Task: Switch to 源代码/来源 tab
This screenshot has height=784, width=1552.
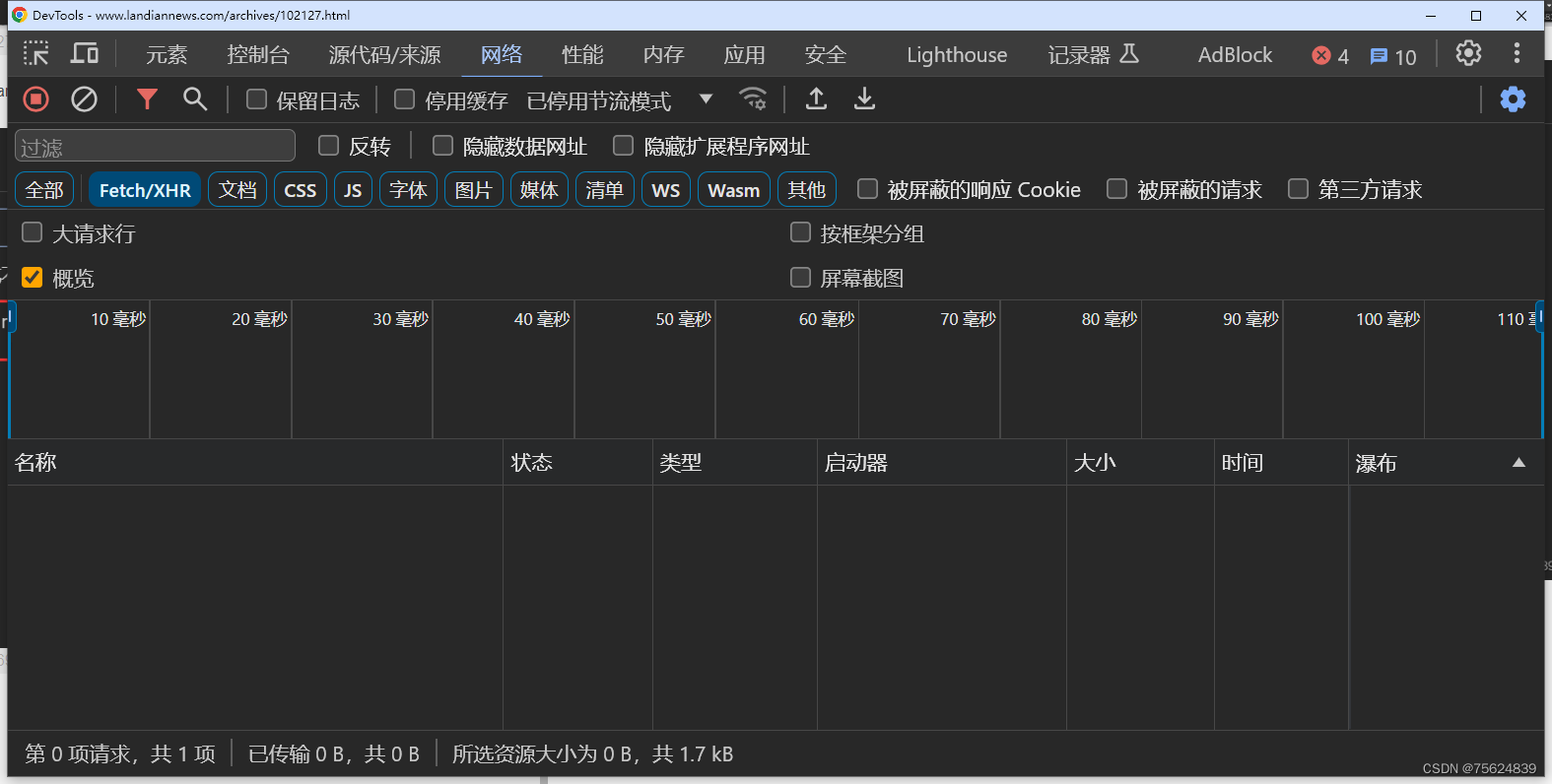Action: click(x=385, y=55)
